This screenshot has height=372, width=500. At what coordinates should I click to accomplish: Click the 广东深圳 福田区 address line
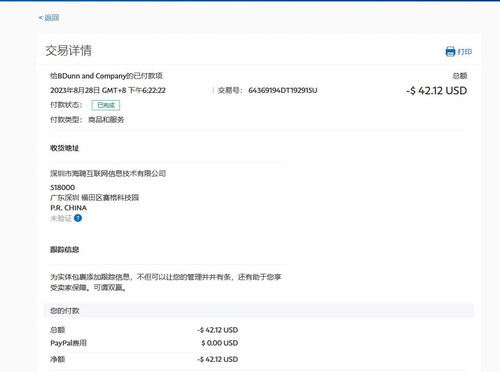tap(95, 198)
